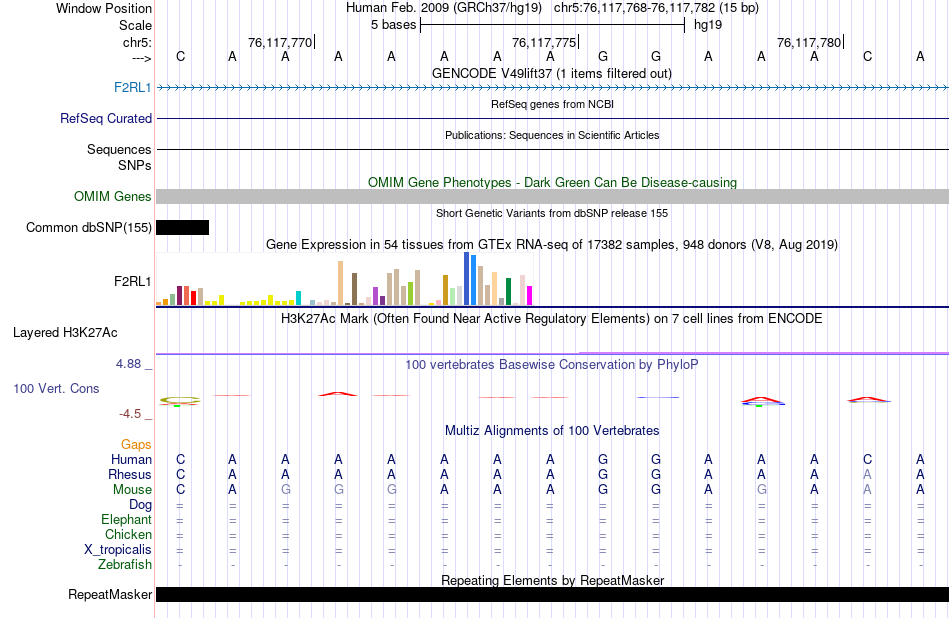This screenshot has width=950, height=618.
Task: Open the RefSeq Curated track label
Action: 105,118
